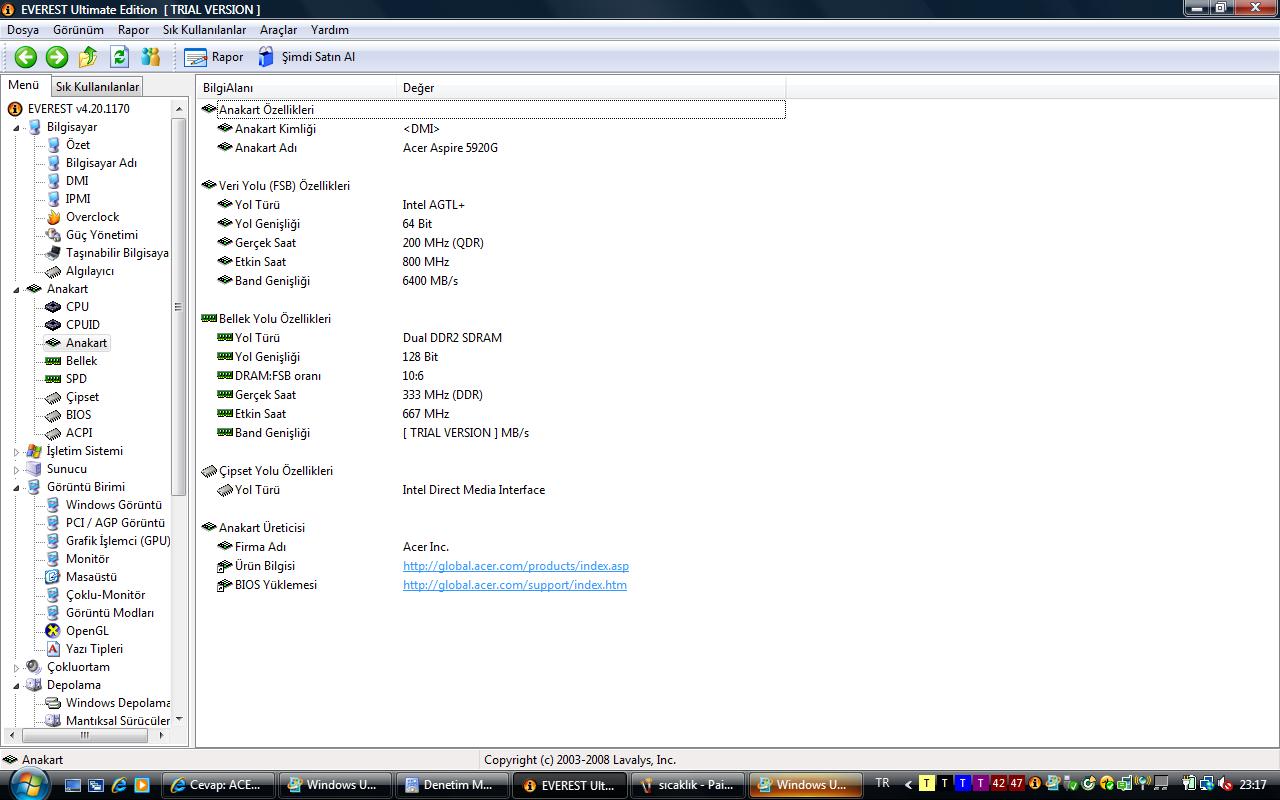Switch to the Sık Kullanılanlar tab
The width and height of the screenshot is (1280, 800).
click(x=97, y=87)
